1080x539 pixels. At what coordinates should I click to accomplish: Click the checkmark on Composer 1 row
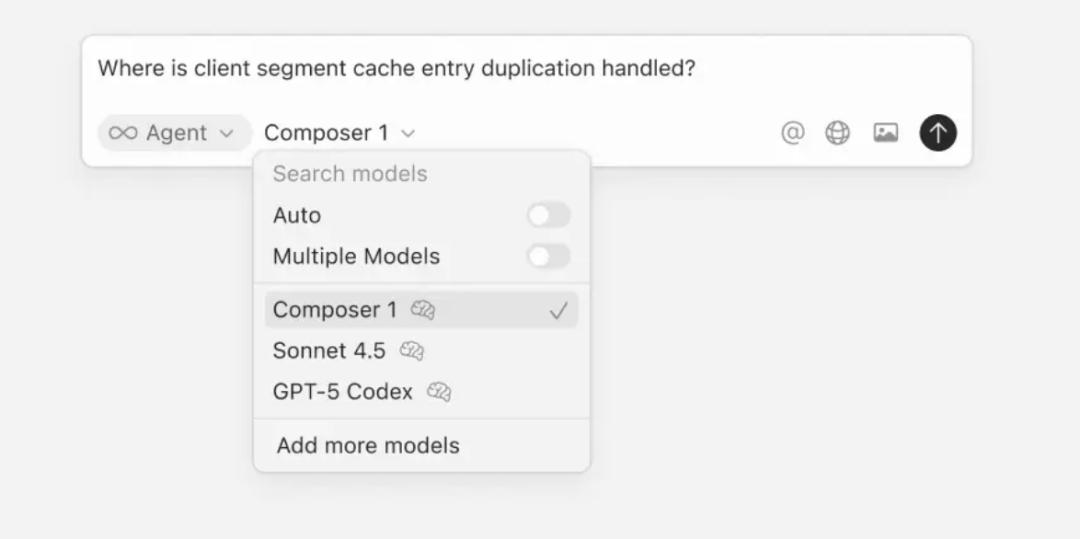pos(558,311)
